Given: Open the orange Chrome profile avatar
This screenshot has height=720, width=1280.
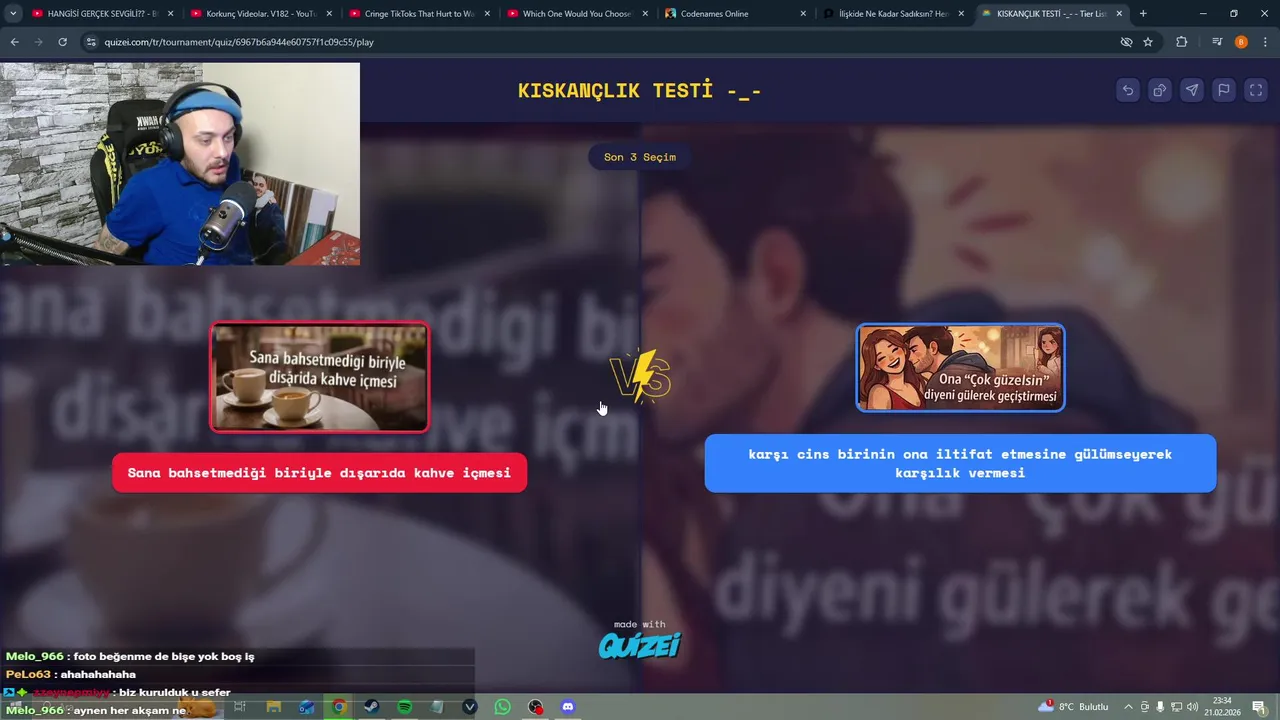Looking at the screenshot, I should (1241, 42).
